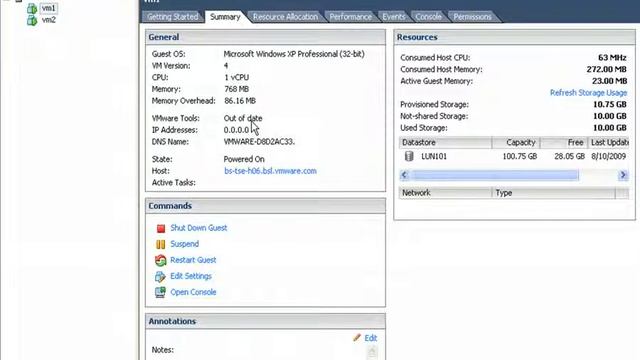
Task: Click the 1 vCPU value
Action: click(236, 77)
